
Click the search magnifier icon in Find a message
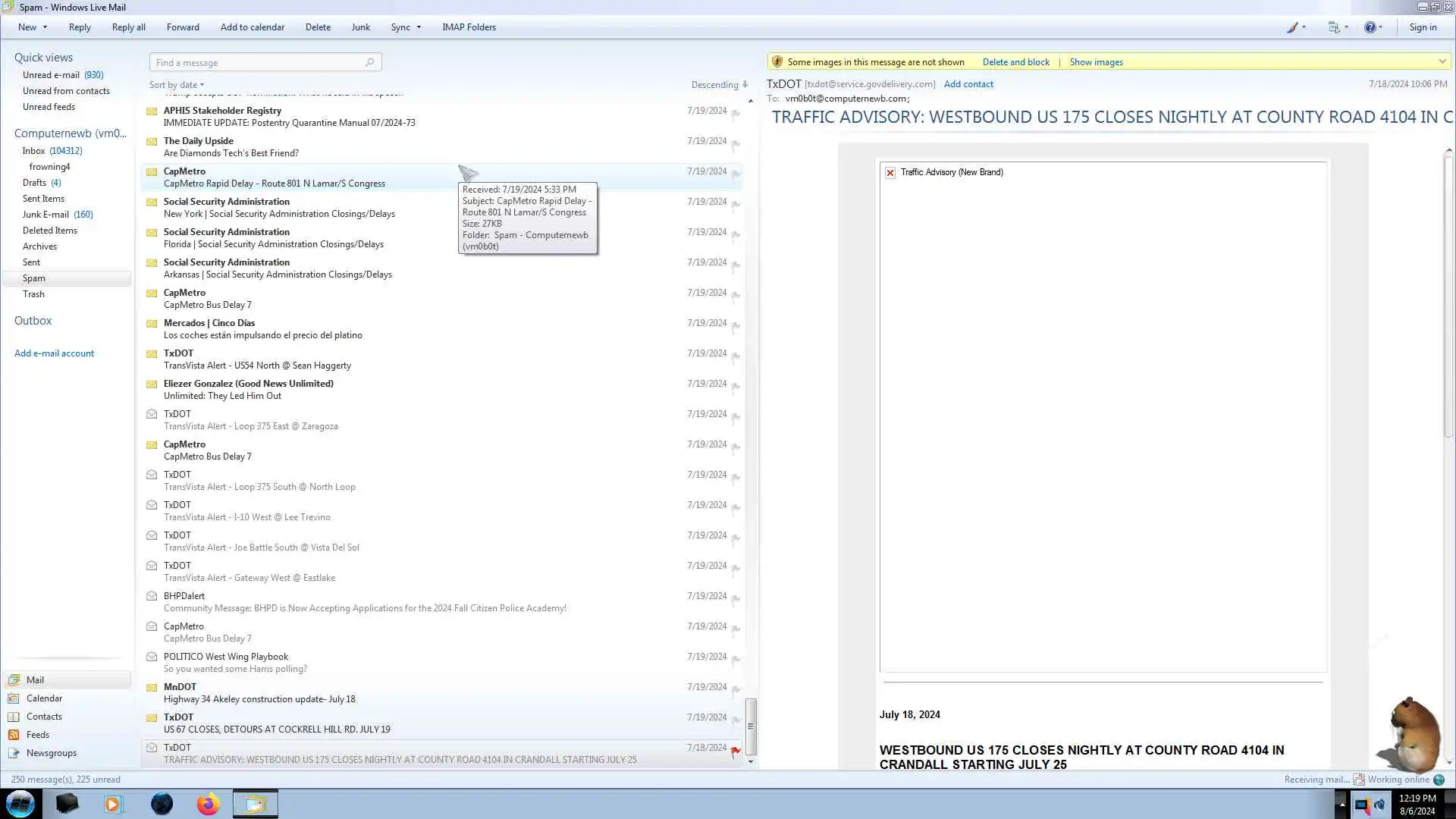click(369, 62)
